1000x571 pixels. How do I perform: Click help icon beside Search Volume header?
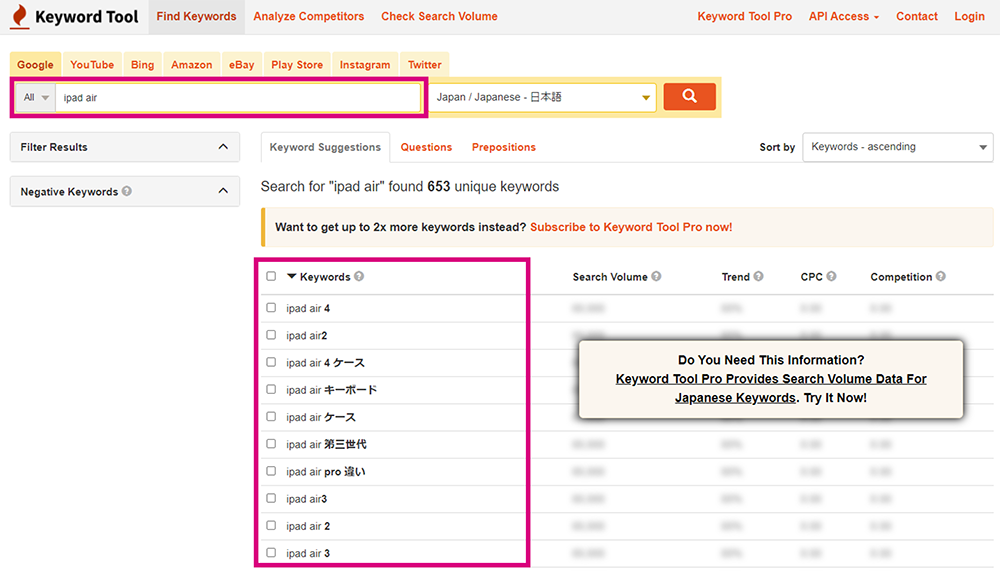[656, 276]
